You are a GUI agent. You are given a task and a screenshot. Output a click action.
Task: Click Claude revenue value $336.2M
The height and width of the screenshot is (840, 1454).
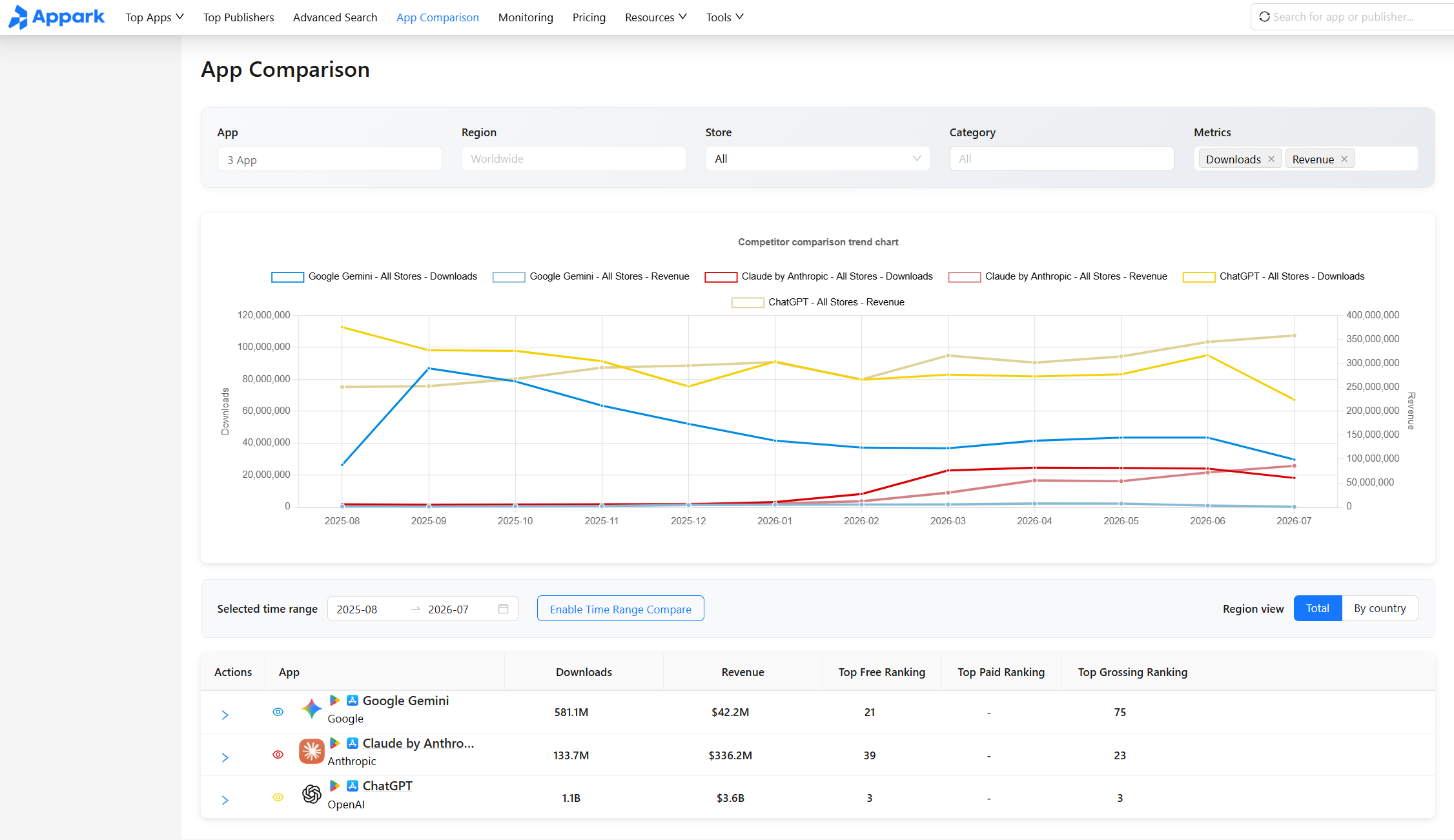(730, 755)
